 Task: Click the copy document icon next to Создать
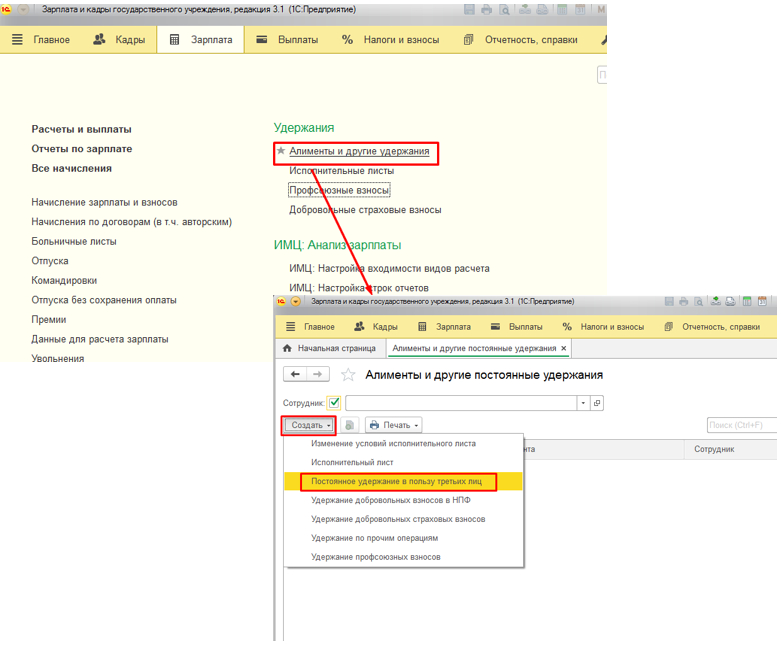(350, 425)
